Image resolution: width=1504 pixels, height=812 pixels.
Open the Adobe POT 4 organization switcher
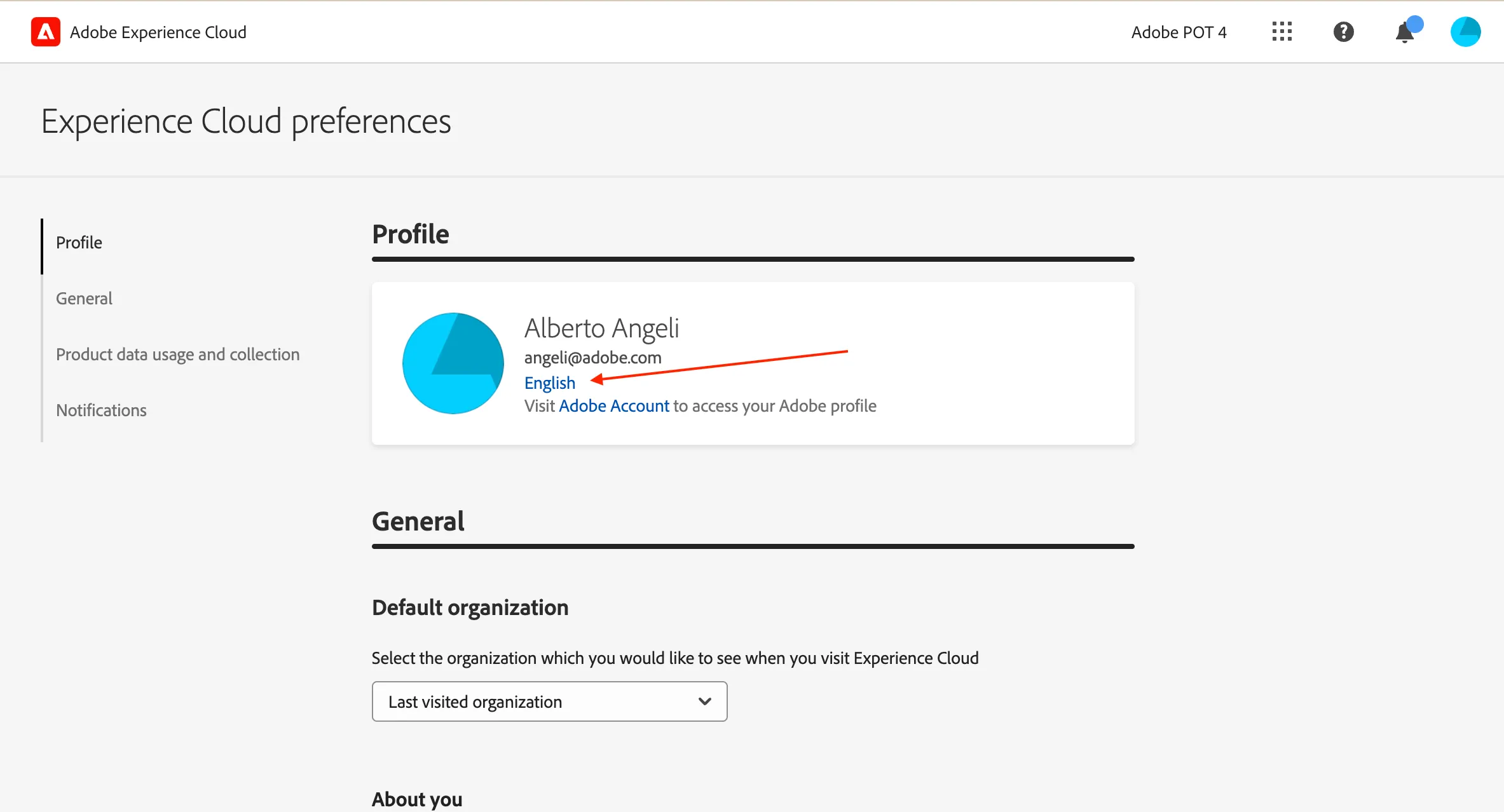[x=1179, y=32]
